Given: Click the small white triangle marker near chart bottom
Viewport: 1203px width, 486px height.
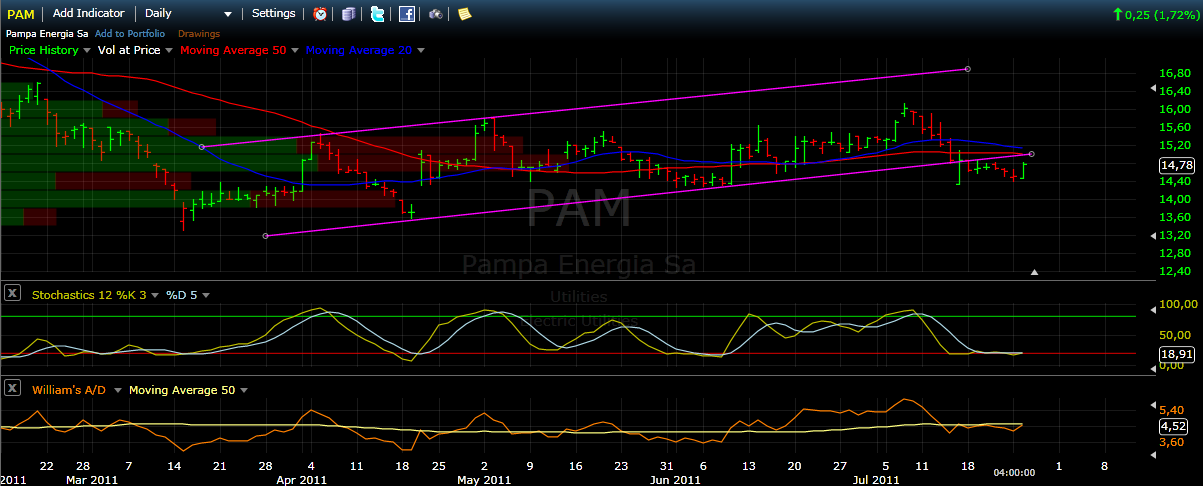Looking at the screenshot, I should point(1035,271).
